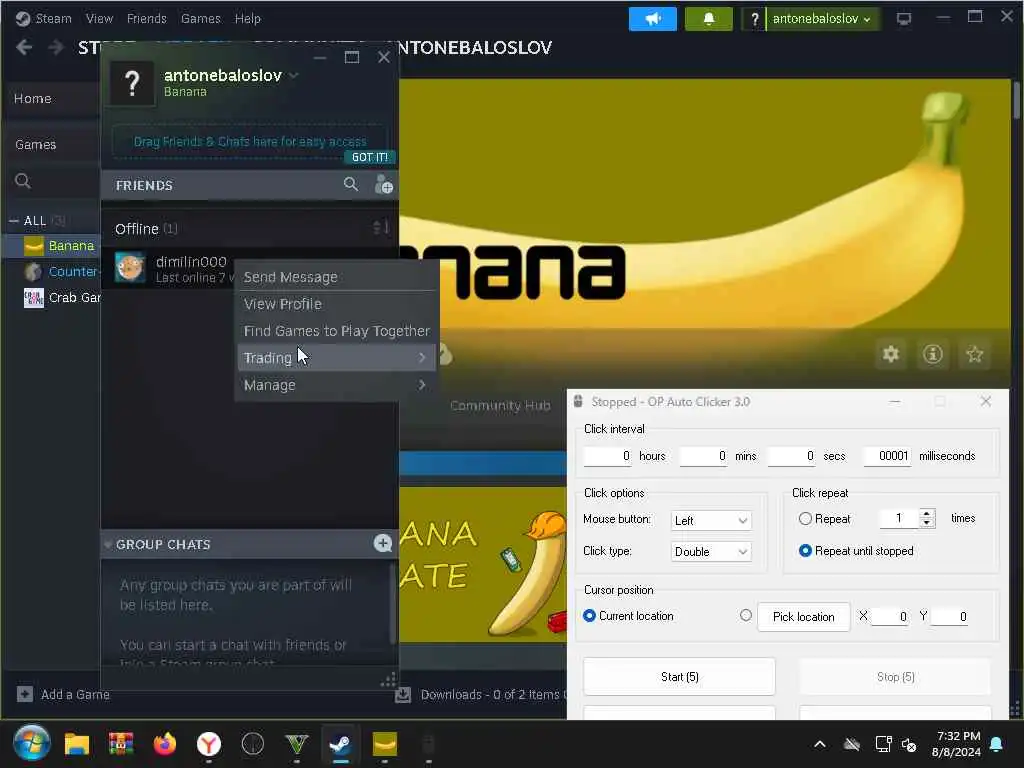This screenshot has width=1024, height=768.
Task: Click the mins interval field
Action: tap(703, 456)
